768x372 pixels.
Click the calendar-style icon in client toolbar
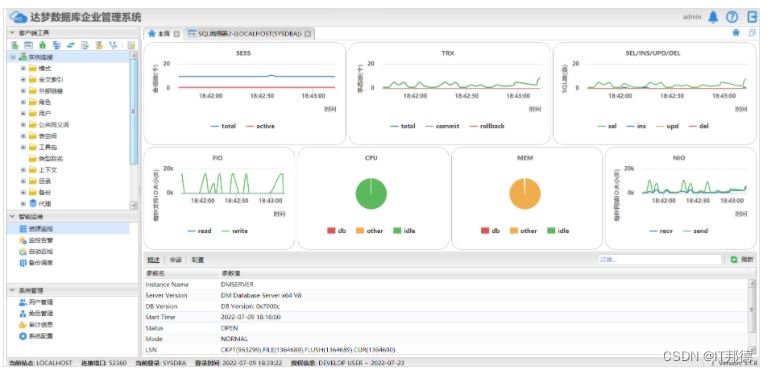[28, 45]
